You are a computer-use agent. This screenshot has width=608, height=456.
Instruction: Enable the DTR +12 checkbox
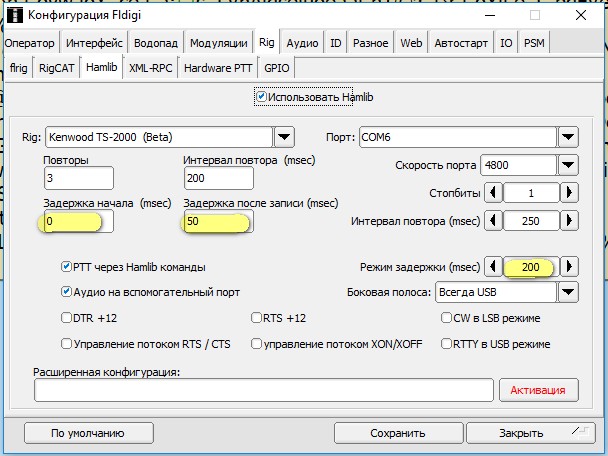point(66,318)
